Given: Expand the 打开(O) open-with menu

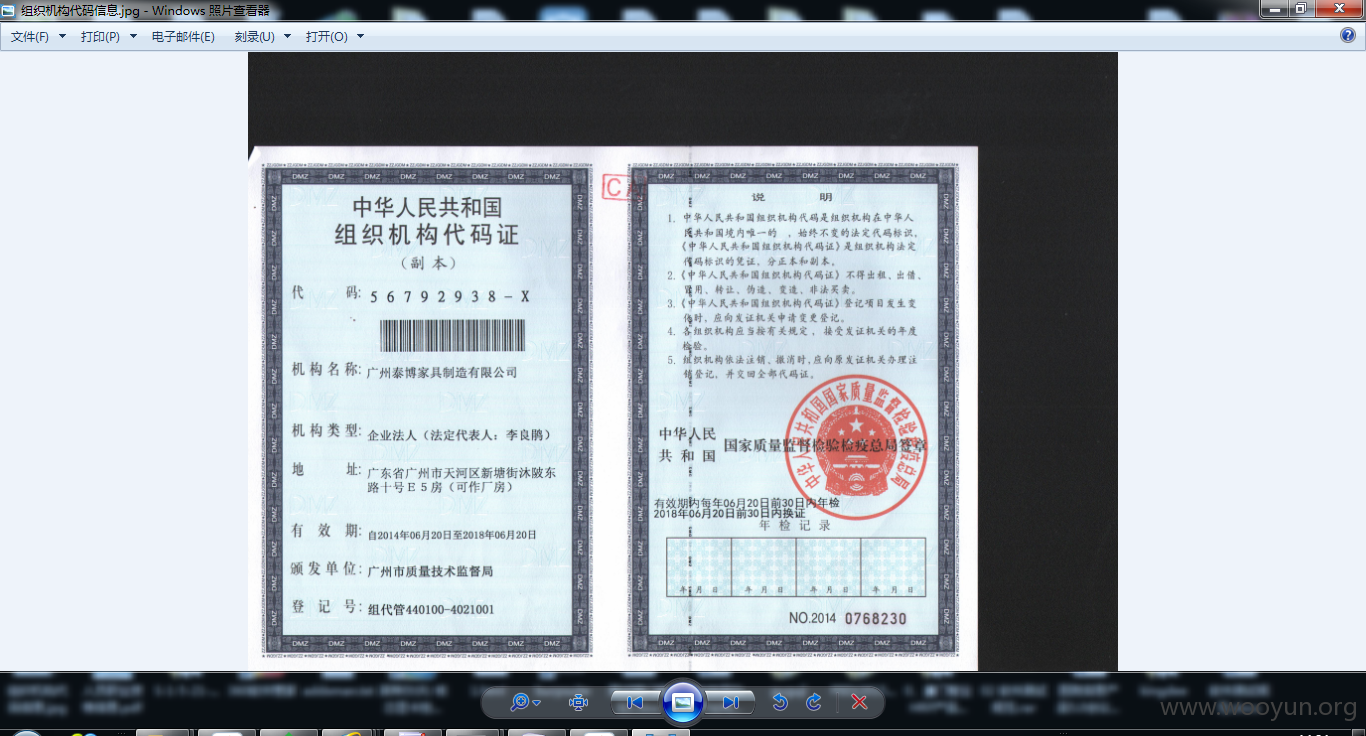Looking at the screenshot, I should (335, 36).
